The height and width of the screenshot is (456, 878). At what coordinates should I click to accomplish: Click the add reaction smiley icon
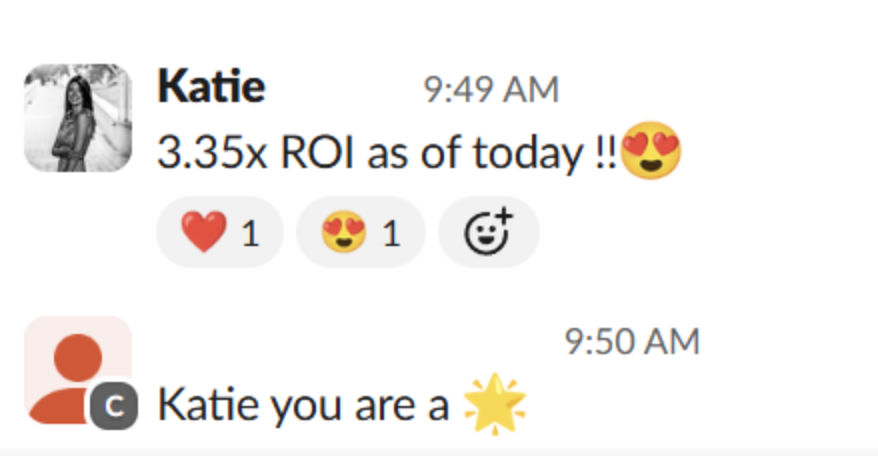pyautogui.click(x=486, y=233)
